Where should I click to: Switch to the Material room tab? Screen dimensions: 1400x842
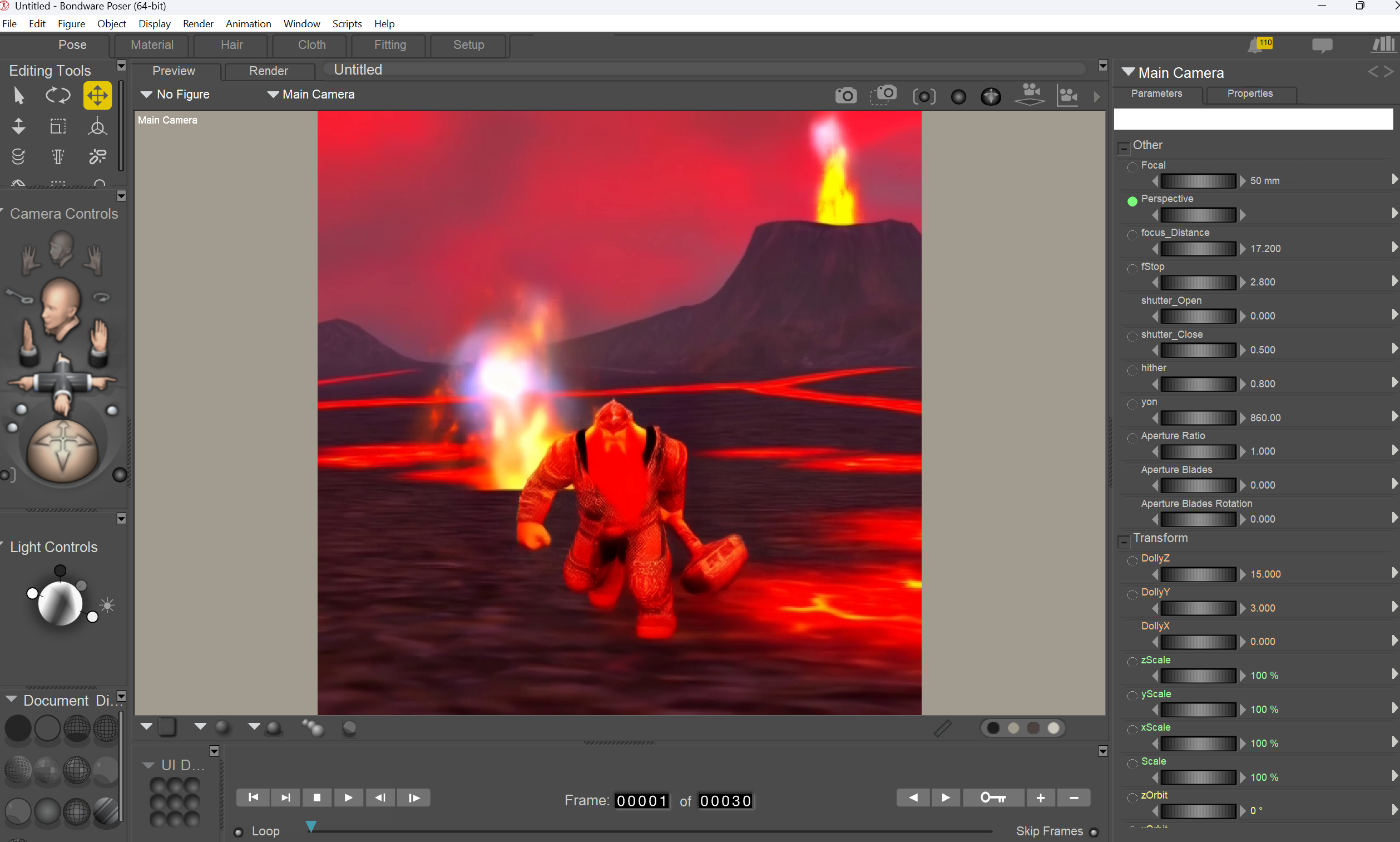[152, 45]
